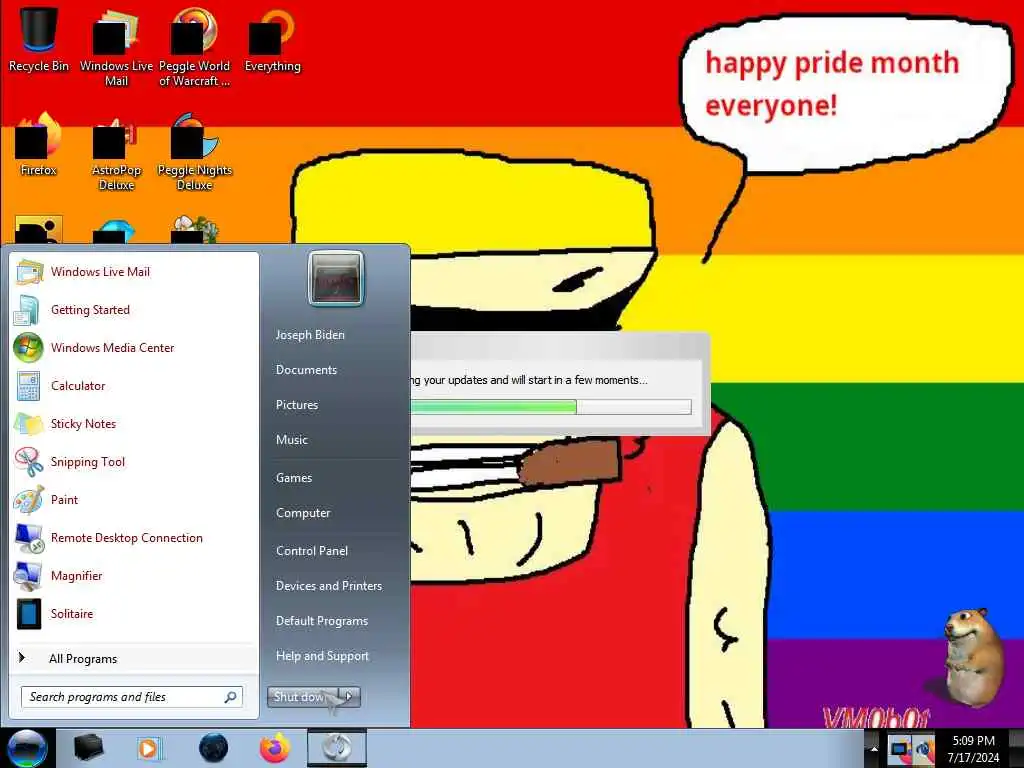Open Games from the Start menu

(294, 478)
